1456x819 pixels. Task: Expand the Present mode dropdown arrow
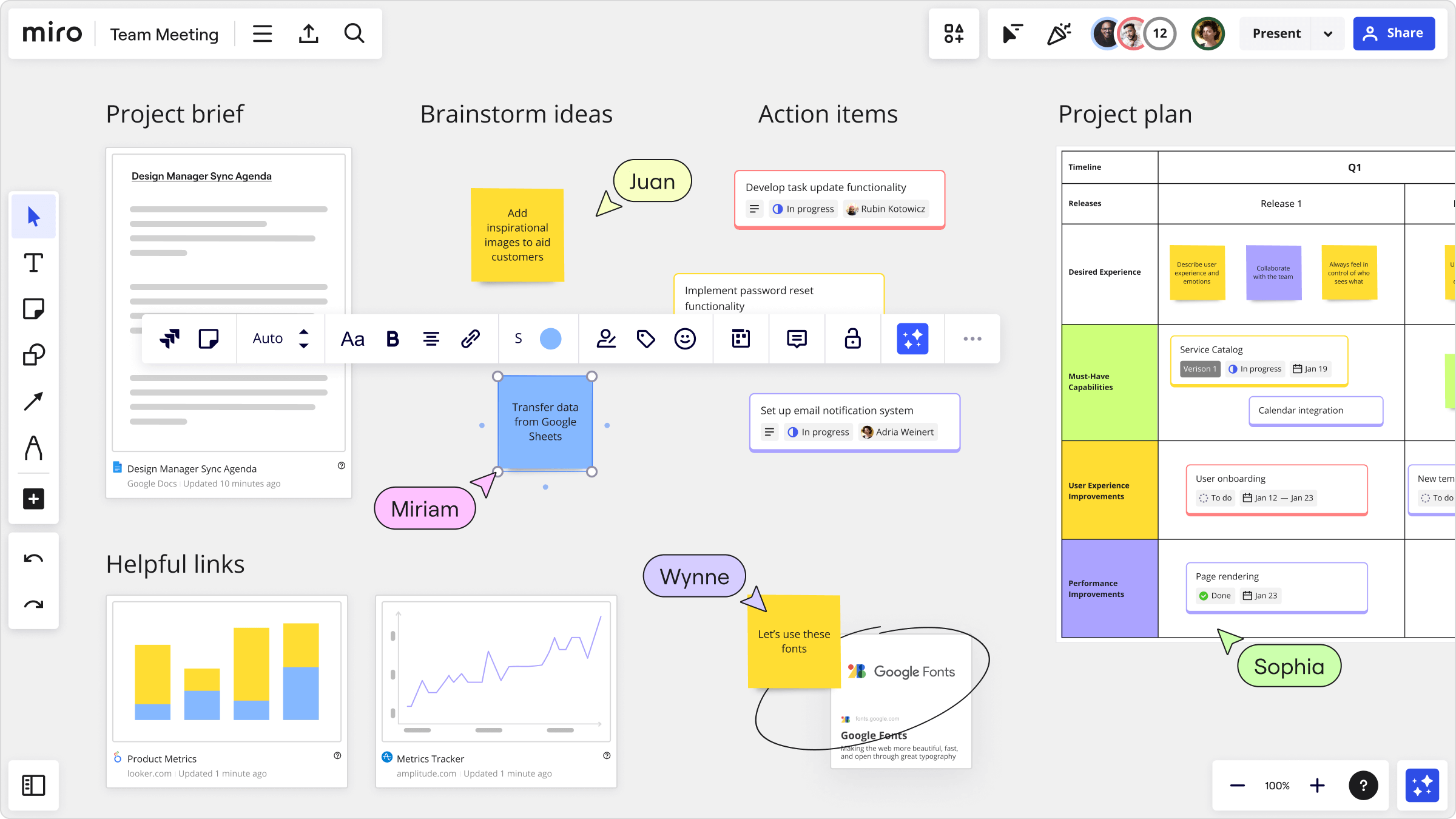pyautogui.click(x=1328, y=33)
